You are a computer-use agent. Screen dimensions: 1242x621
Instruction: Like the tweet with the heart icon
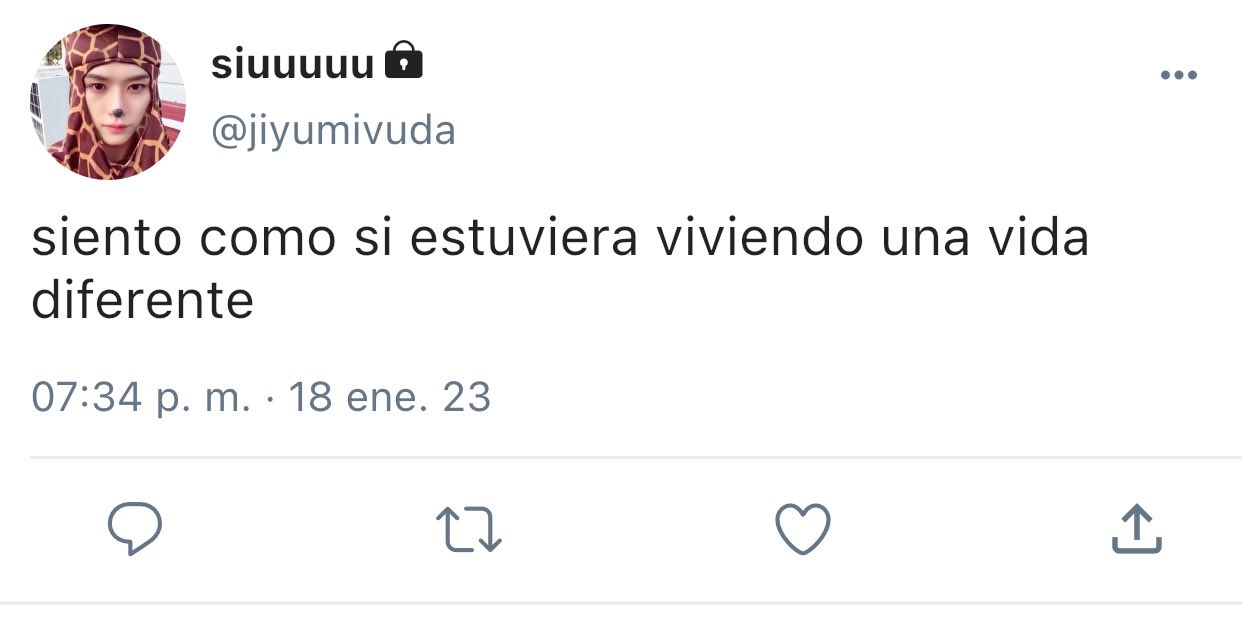coord(804,529)
